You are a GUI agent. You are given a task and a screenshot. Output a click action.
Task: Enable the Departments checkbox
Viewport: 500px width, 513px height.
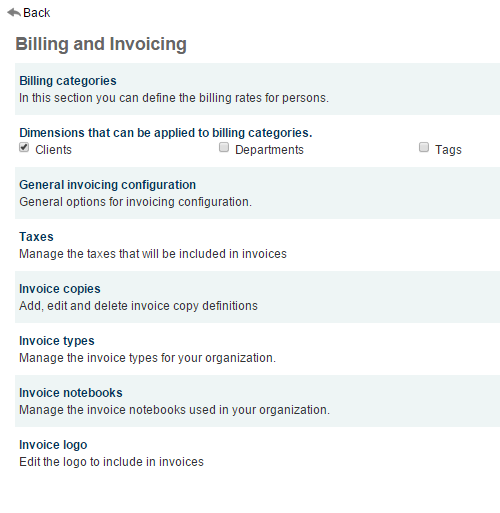point(224,147)
